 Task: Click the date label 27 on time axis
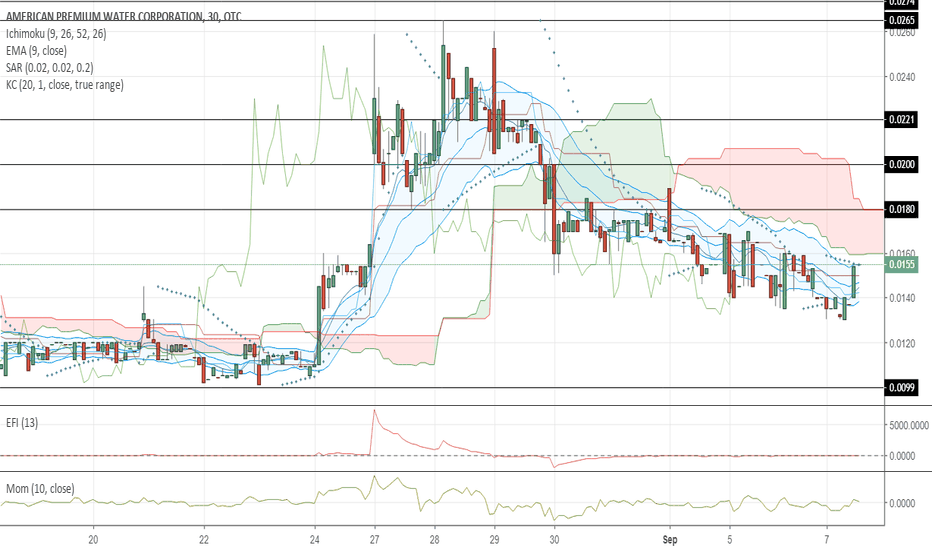pos(374,540)
